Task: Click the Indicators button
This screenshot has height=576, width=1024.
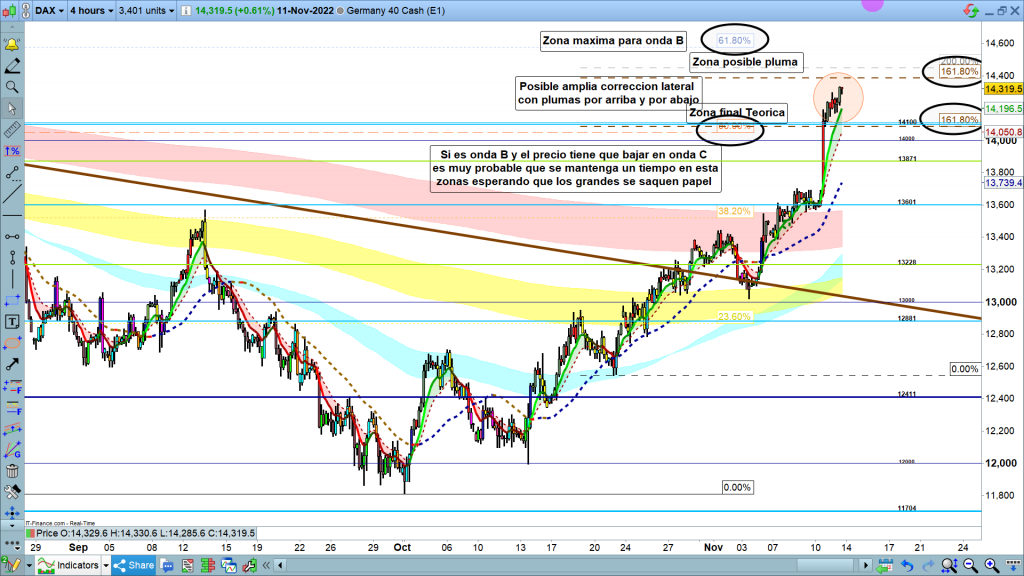Action: coord(70,565)
